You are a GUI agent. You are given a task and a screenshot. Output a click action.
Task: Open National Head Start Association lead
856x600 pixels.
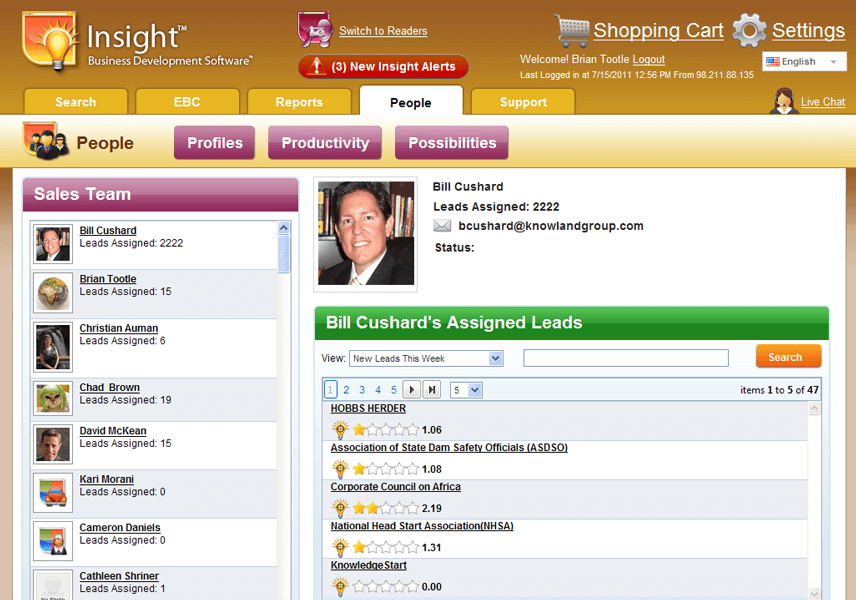coord(422,526)
